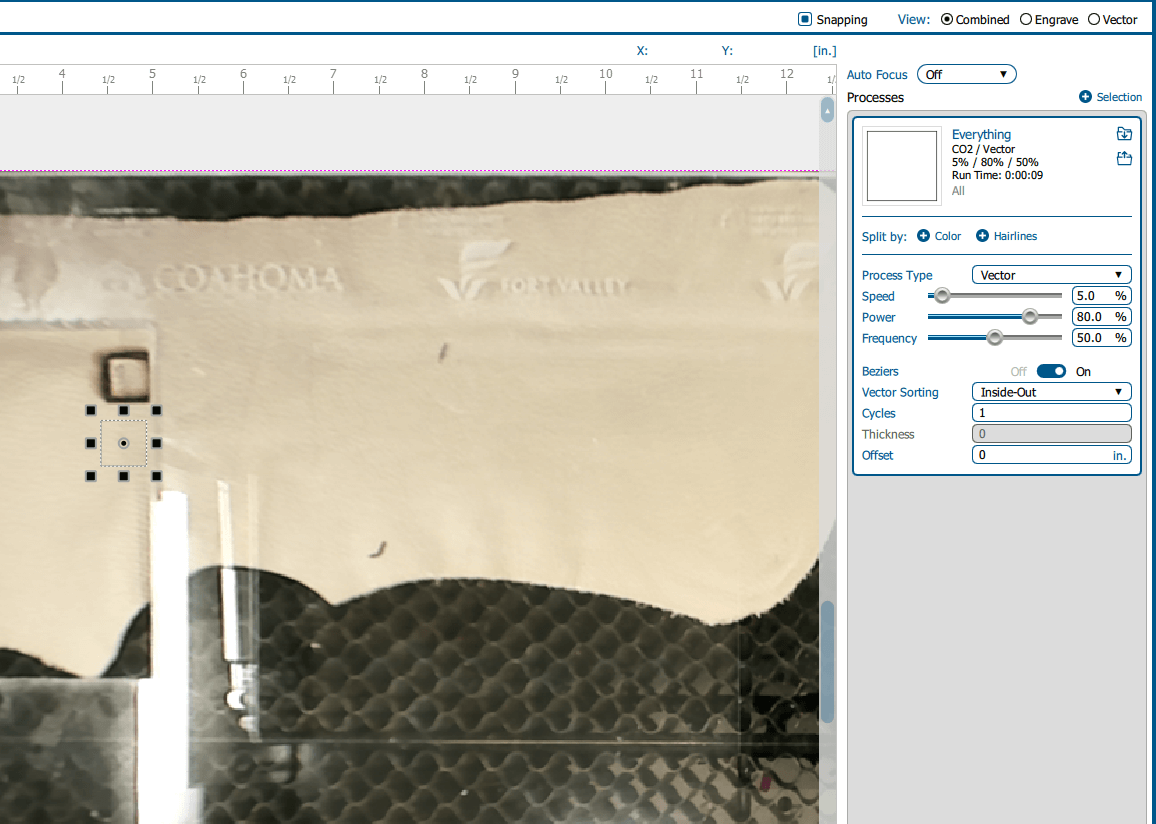Click the import process settings icon
The width and height of the screenshot is (1156, 824).
1124,134
